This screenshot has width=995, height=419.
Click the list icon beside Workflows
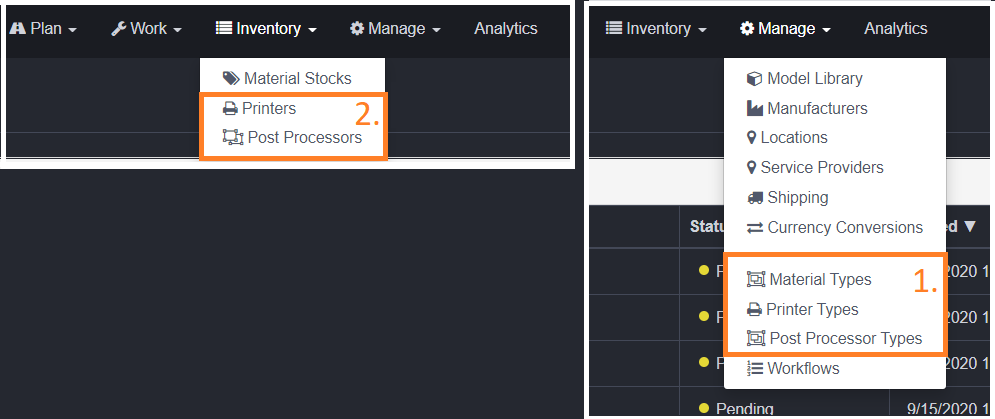tap(755, 368)
